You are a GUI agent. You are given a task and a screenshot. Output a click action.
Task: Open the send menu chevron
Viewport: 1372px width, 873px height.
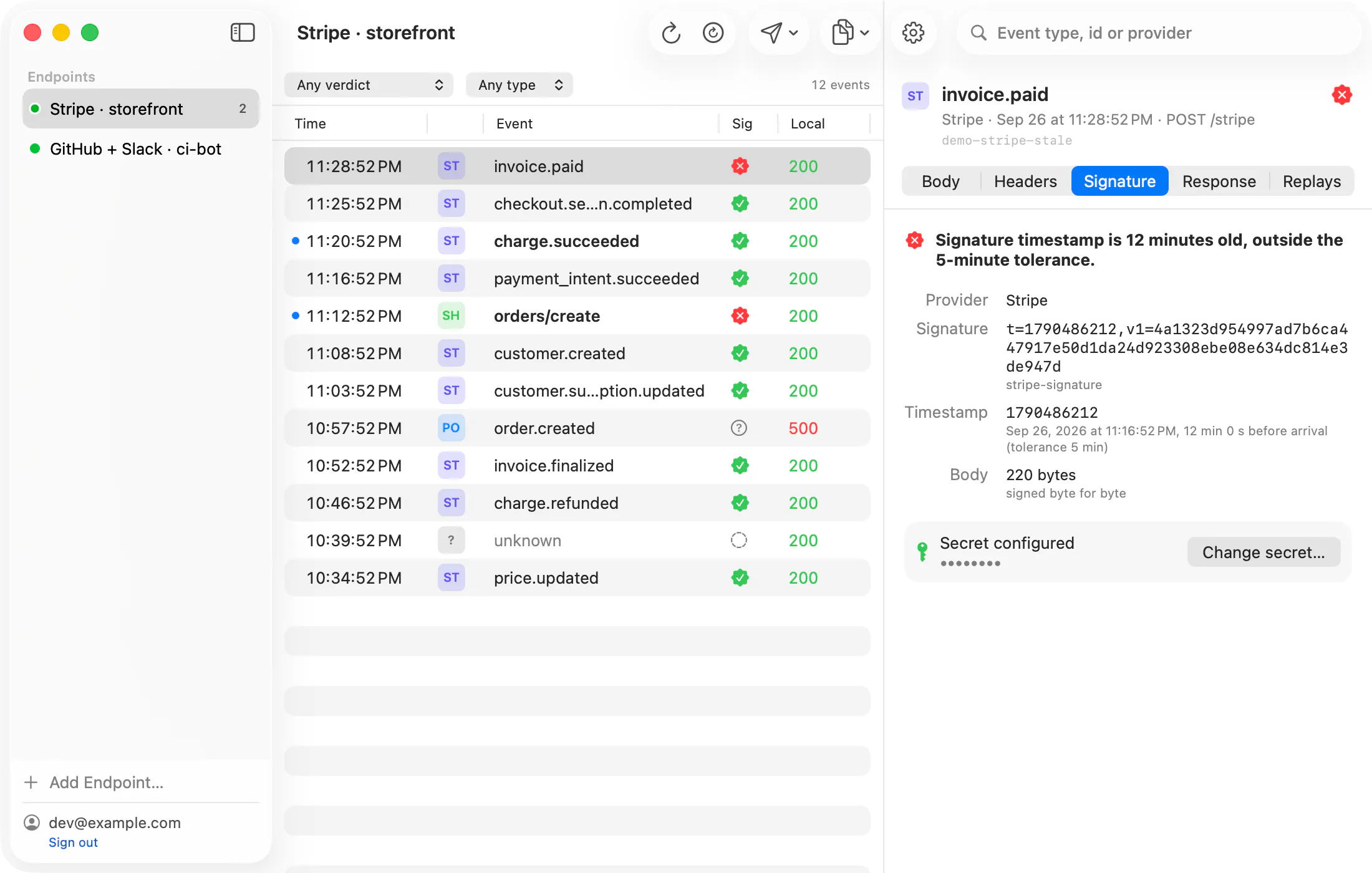coord(794,32)
